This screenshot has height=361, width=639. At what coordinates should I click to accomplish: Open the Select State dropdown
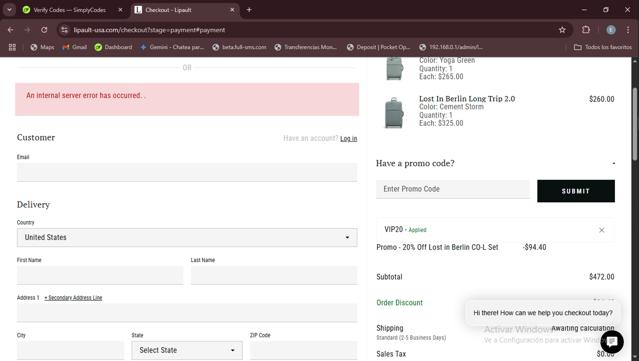[187, 350]
